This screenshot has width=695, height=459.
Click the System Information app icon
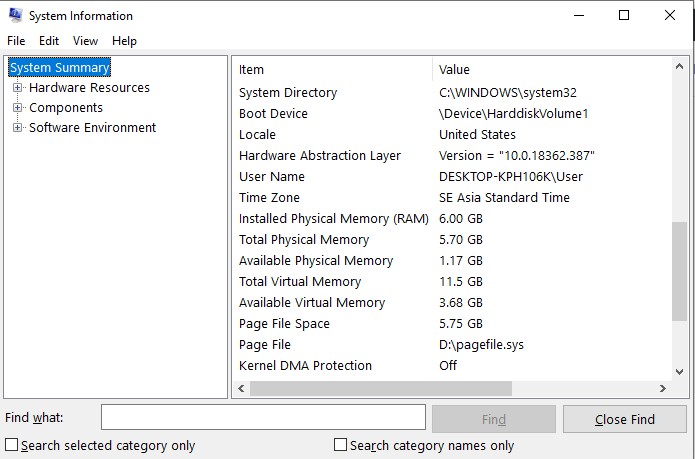[x=16, y=15]
